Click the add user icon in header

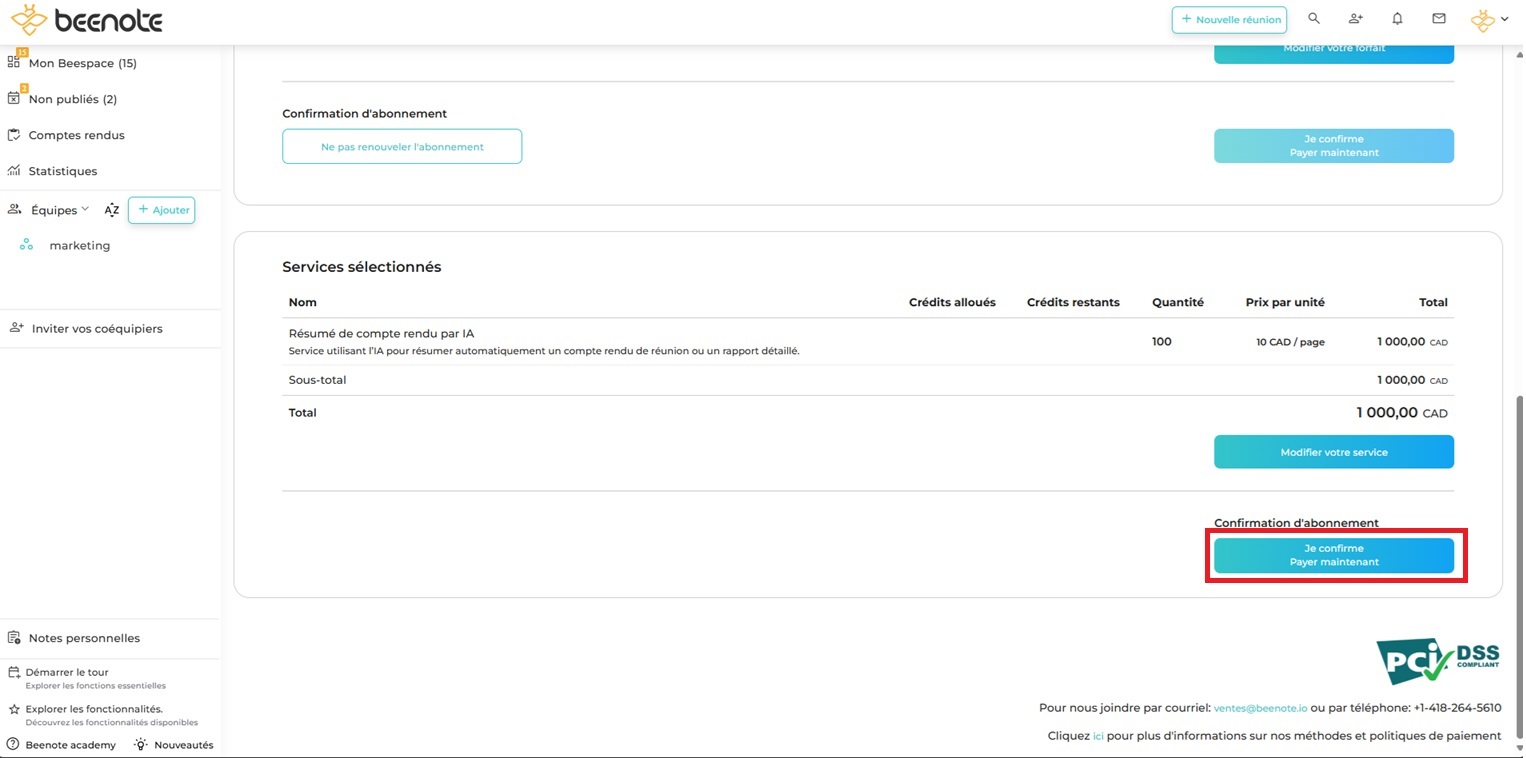pos(1355,19)
